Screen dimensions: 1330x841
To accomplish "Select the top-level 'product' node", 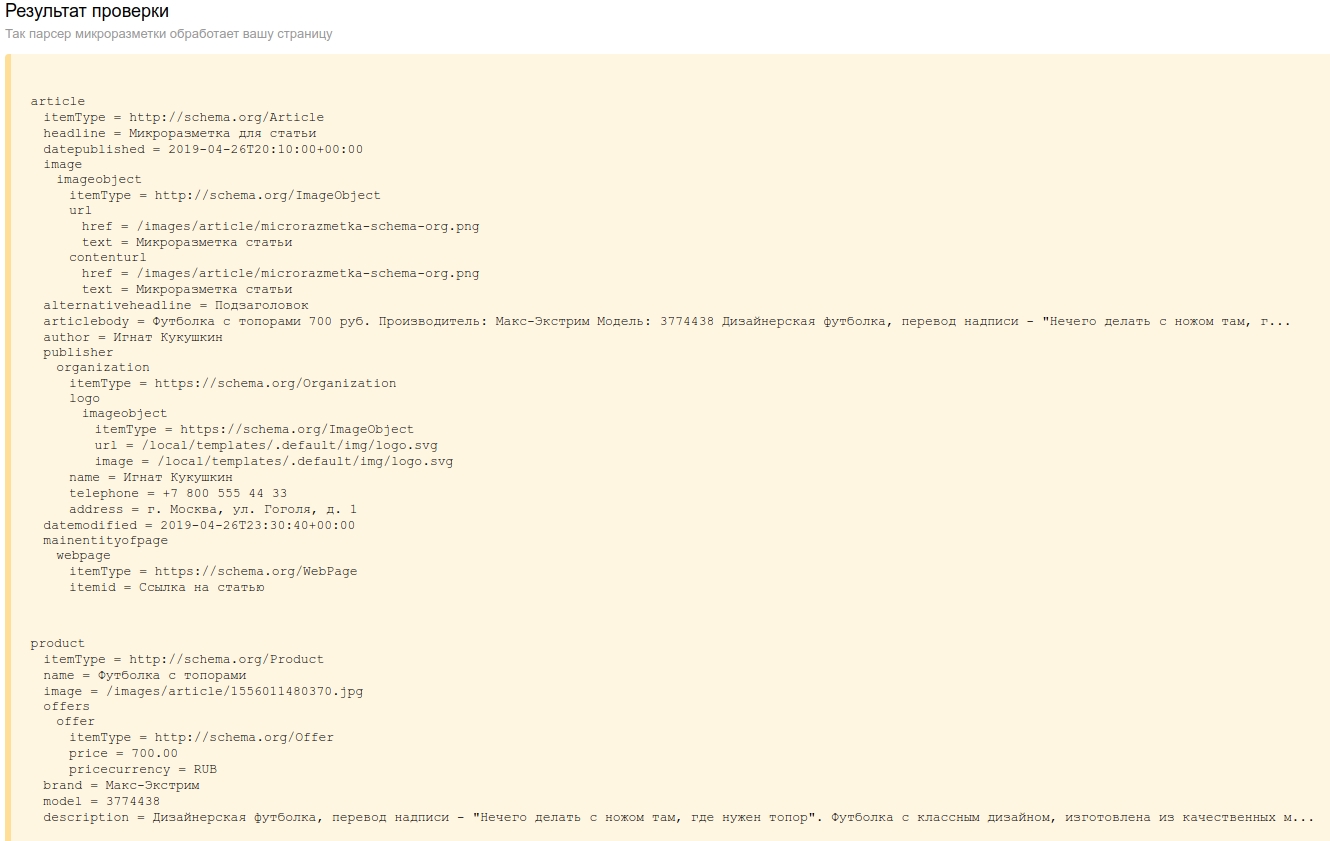I will tap(57, 643).
